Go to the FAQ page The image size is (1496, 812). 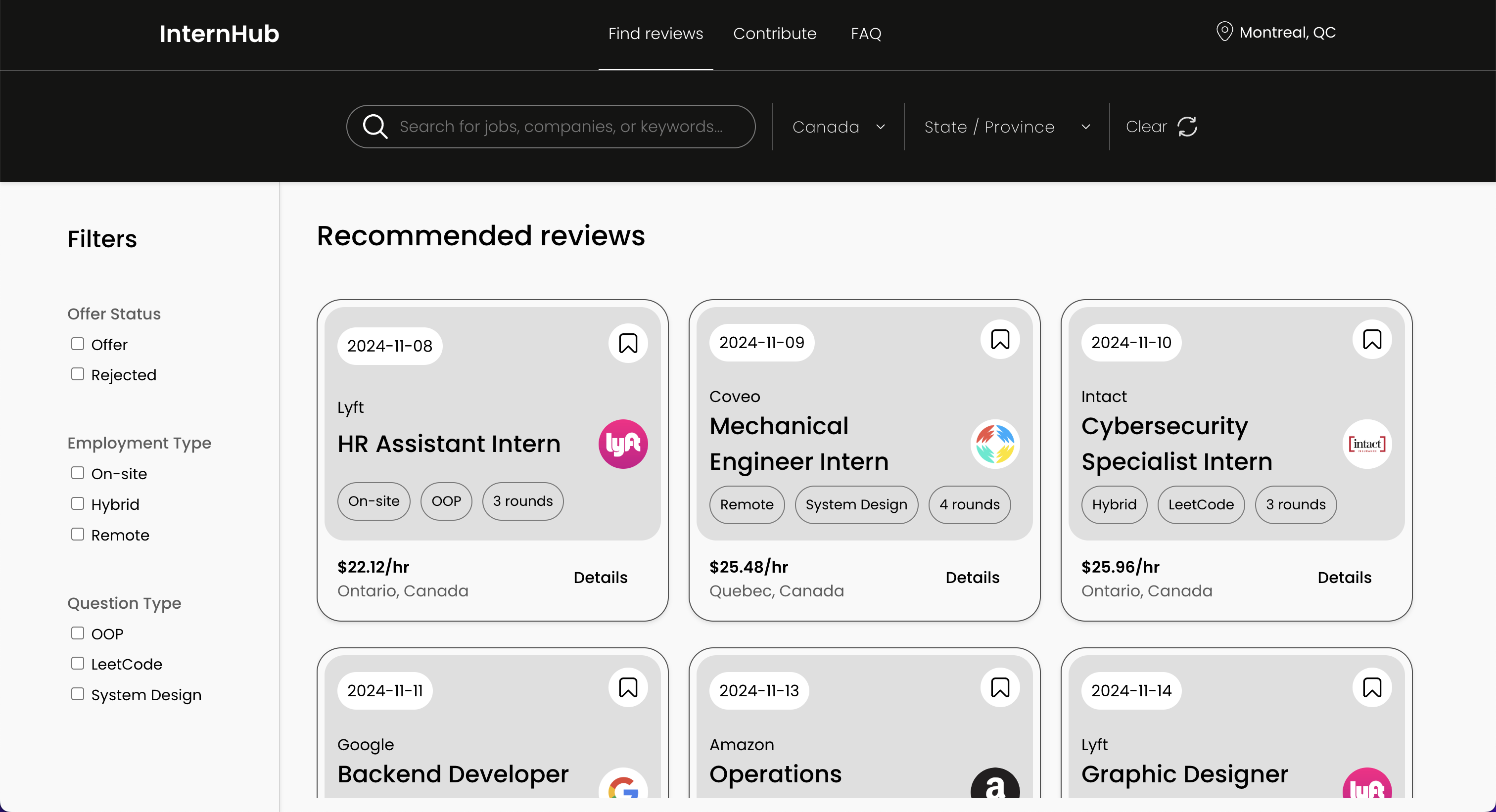pos(865,34)
